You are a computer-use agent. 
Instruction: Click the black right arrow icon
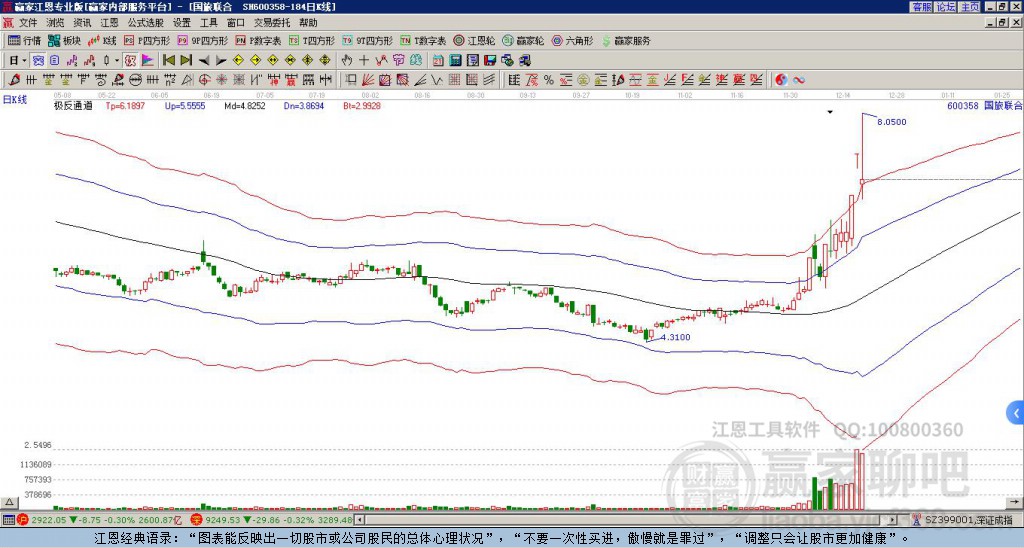(x=221, y=61)
